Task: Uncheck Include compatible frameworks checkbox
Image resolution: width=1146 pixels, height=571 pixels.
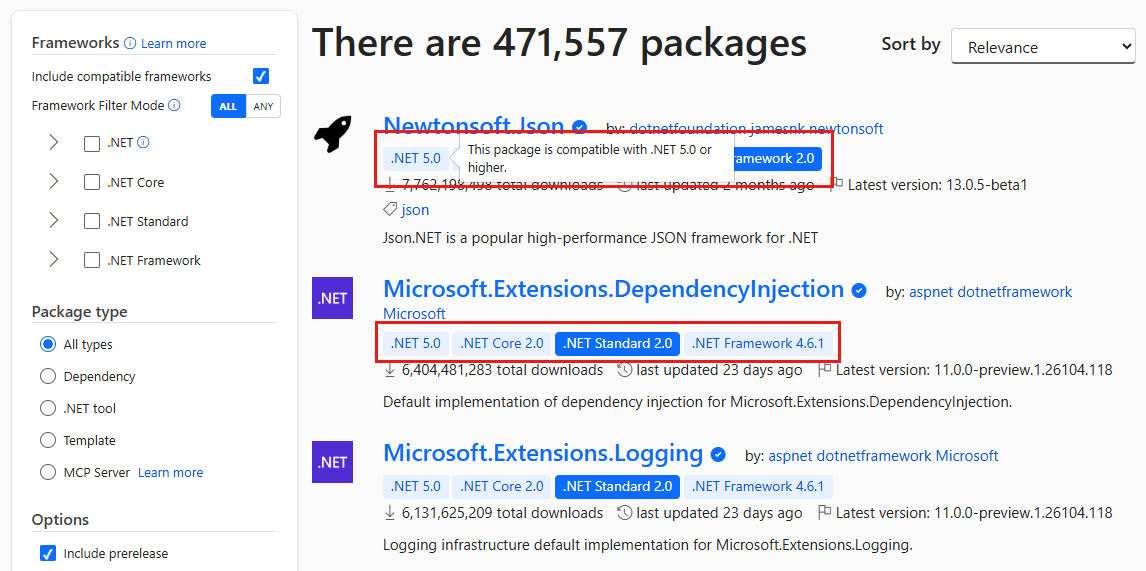Action: coord(261,76)
